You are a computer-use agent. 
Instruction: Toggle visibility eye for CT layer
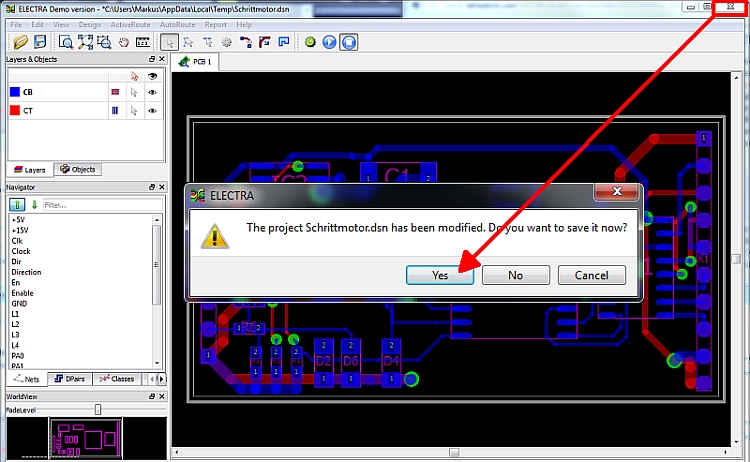tap(153, 110)
